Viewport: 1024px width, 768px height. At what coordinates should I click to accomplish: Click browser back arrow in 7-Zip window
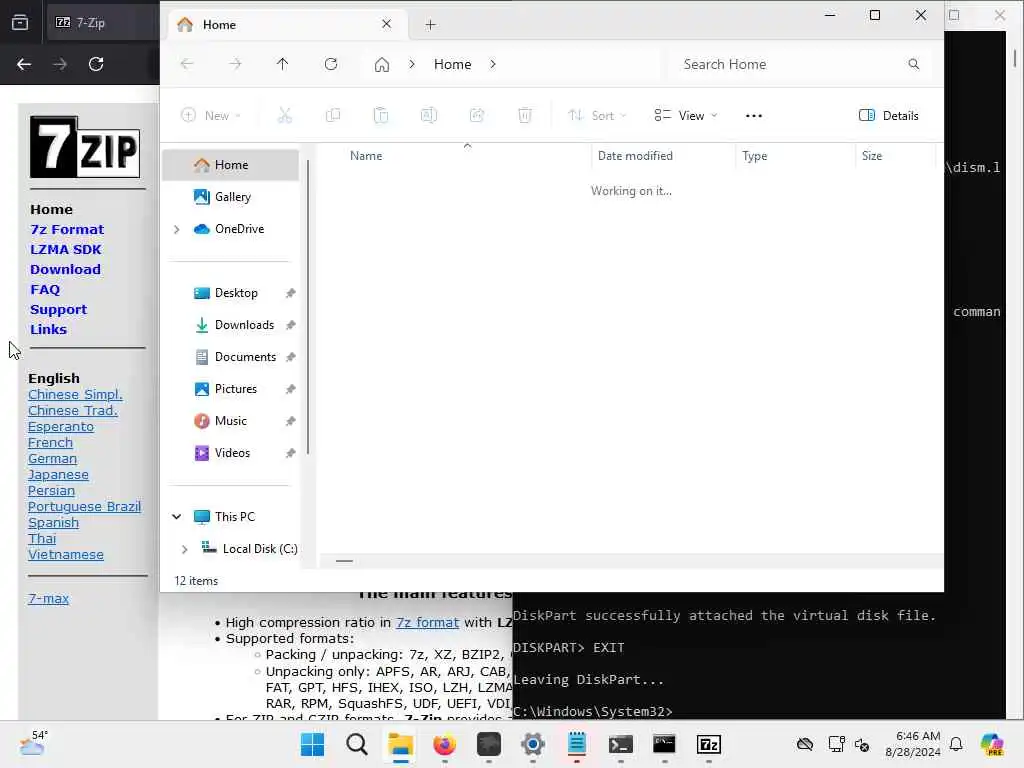[24, 64]
